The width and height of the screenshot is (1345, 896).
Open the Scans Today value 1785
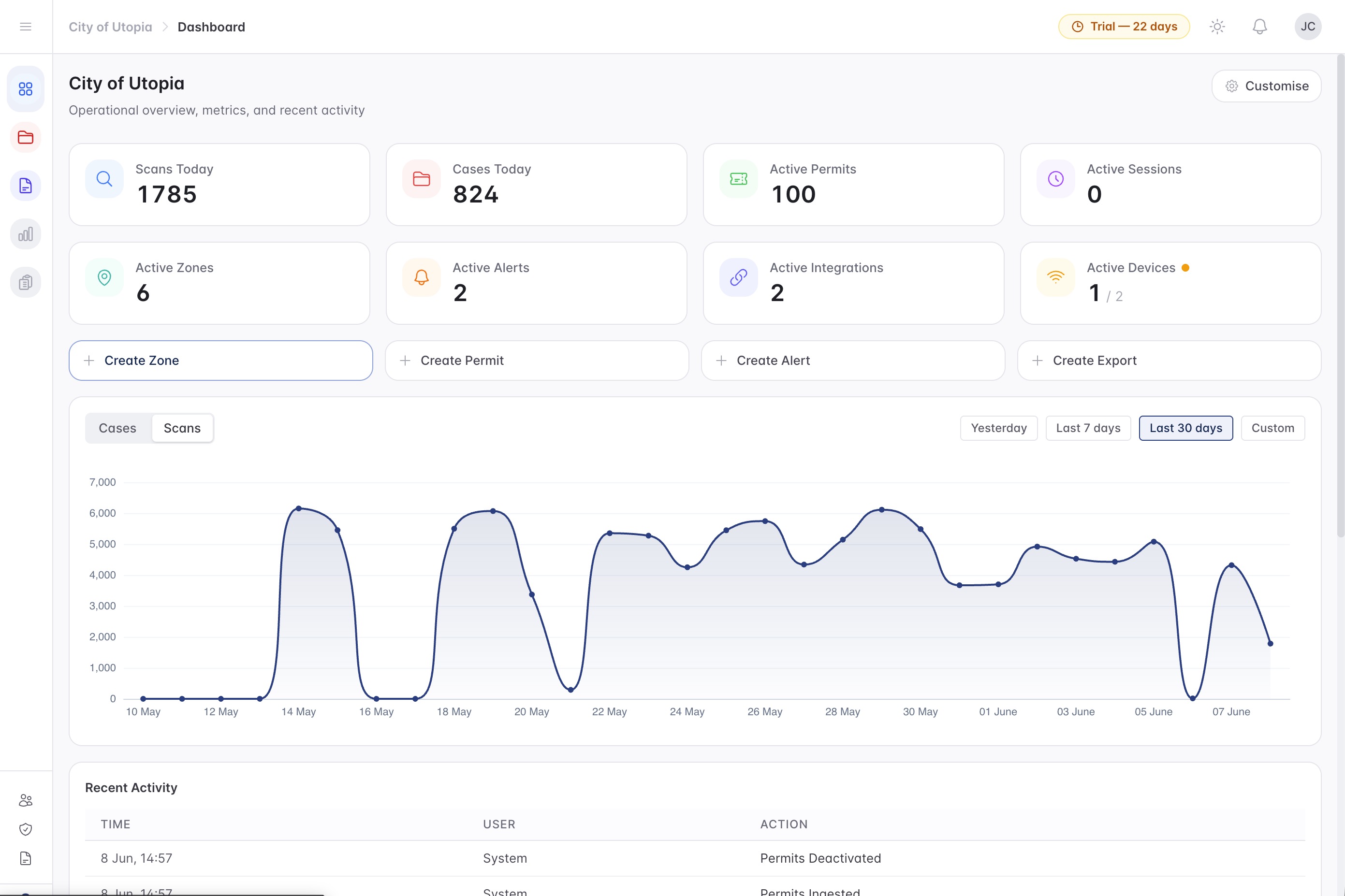click(167, 194)
